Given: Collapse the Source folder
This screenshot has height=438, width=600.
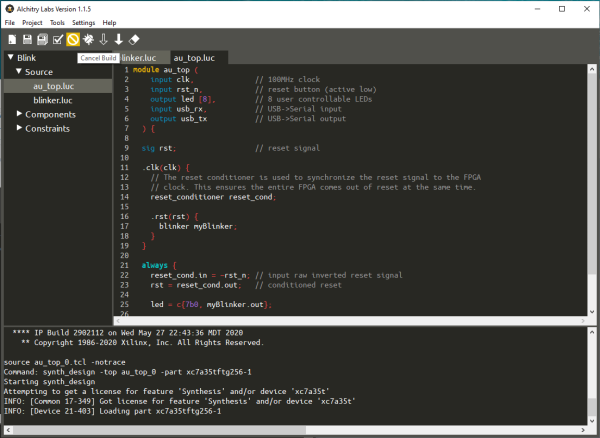Looking at the screenshot, I should click(19, 72).
